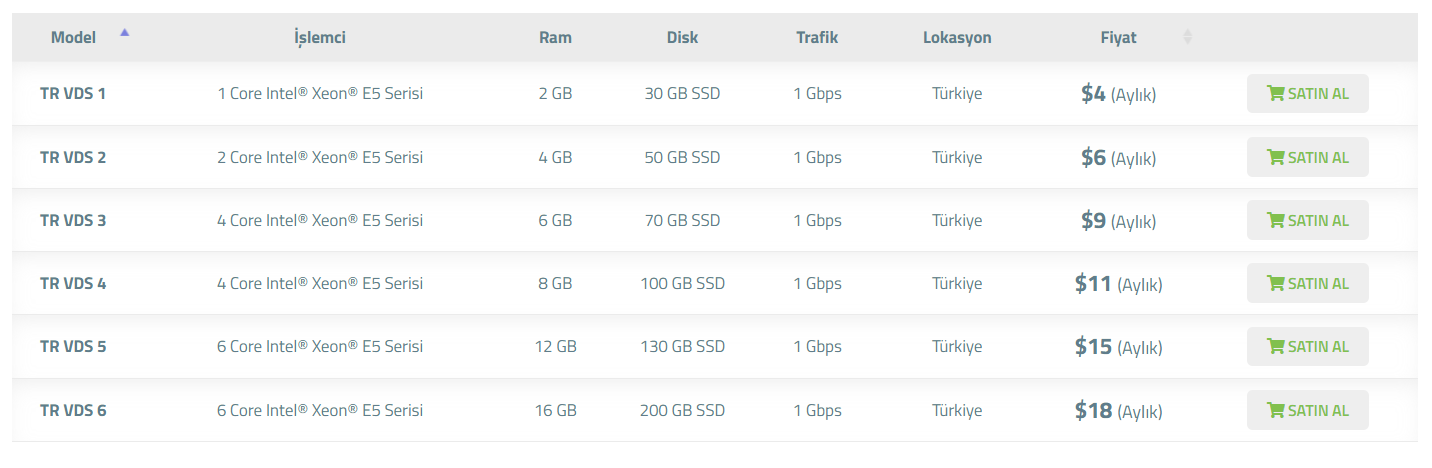Click the cart icon for TR VDS 1
The height and width of the screenshot is (468, 1432).
pos(1275,94)
